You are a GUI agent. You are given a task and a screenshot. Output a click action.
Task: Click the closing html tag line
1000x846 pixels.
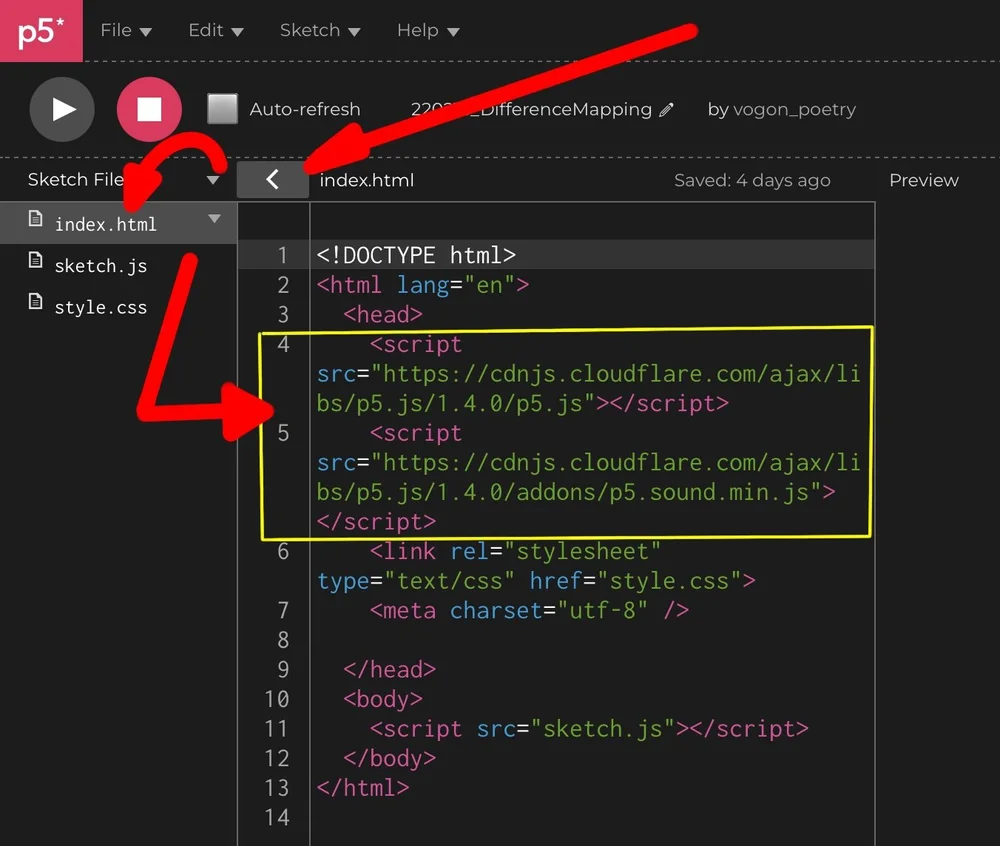363,788
